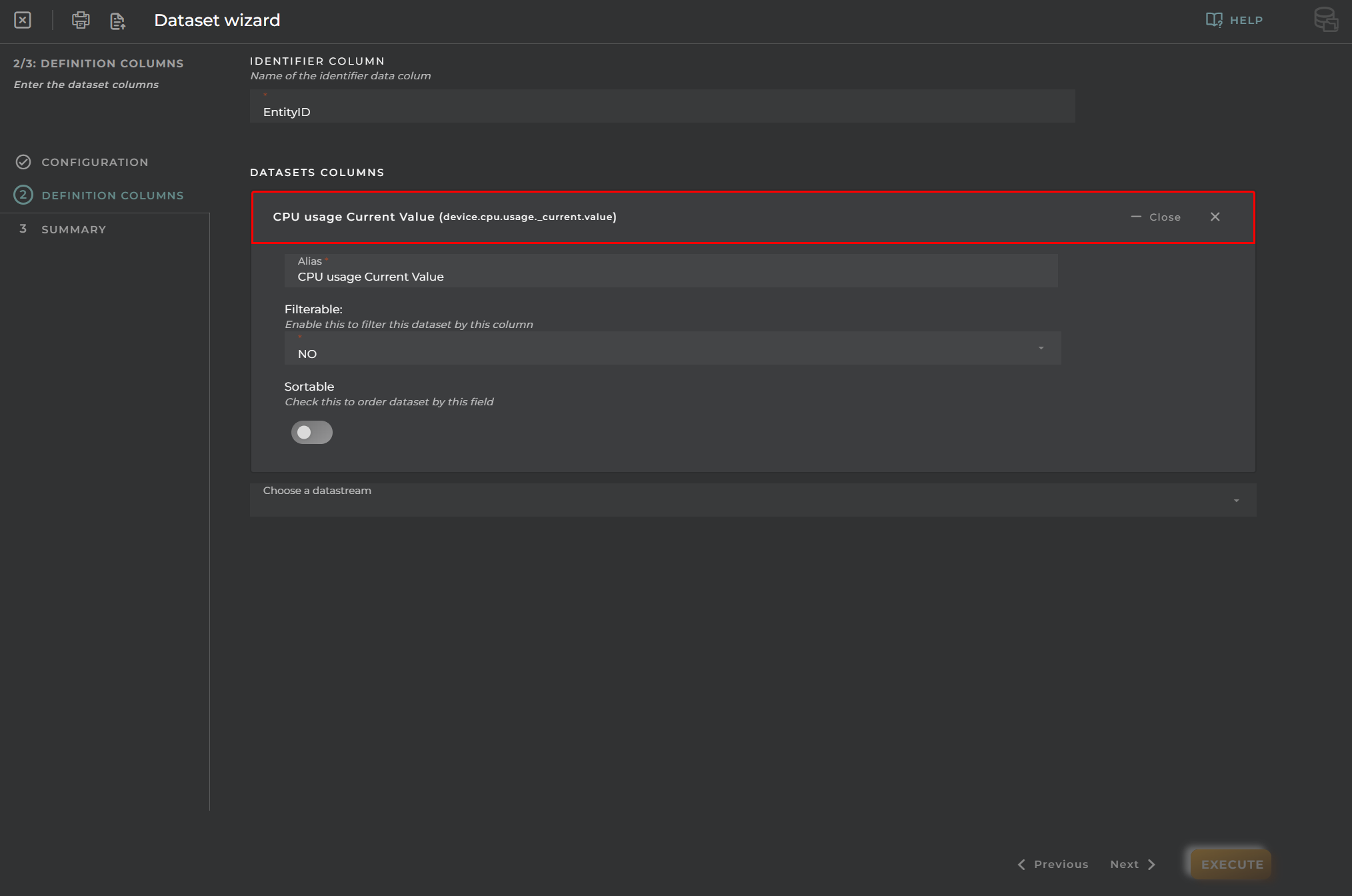Select the DEFINITION COLUMNS step
This screenshot has height=896, width=1352.
click(x=112, y=195)
